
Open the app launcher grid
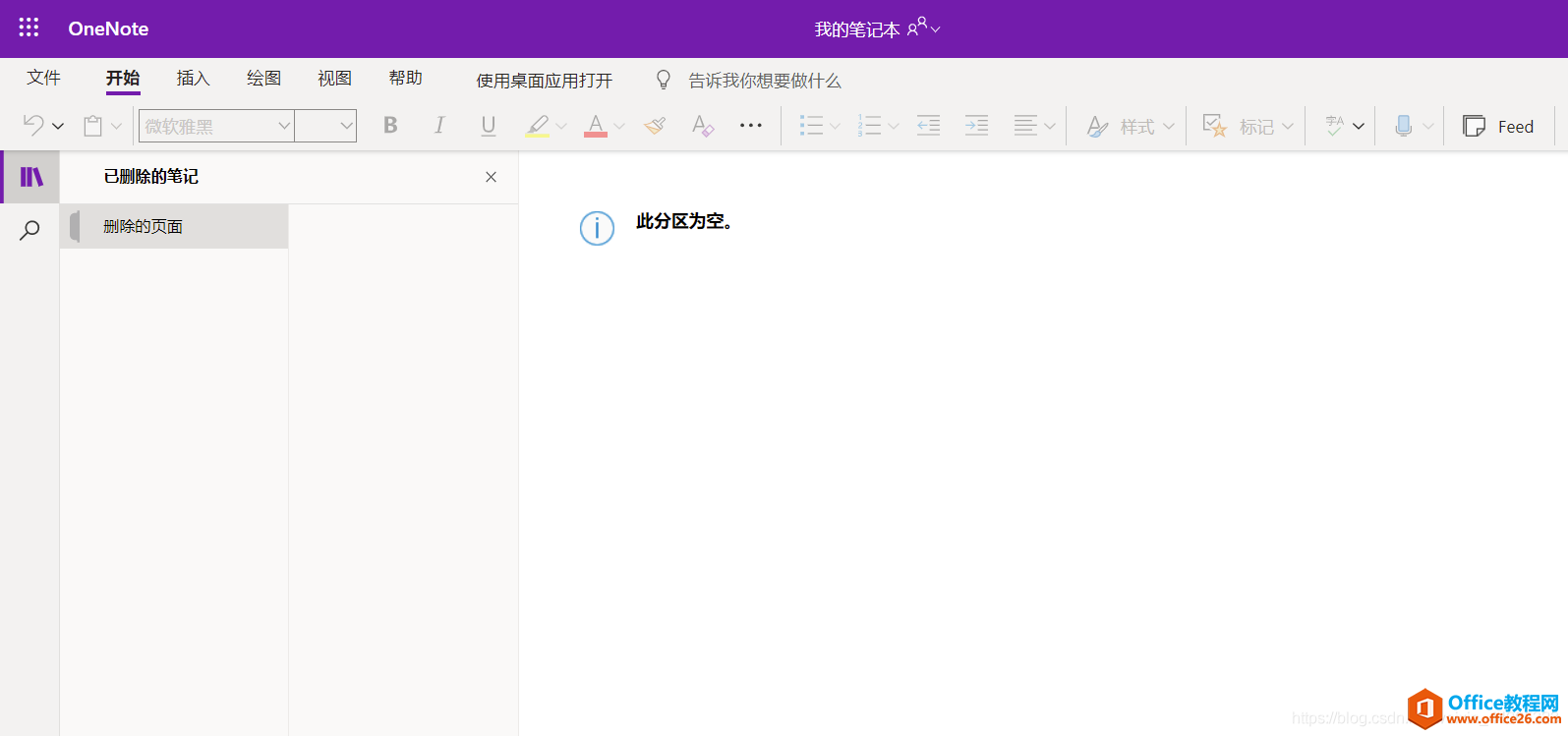(29, 28)
